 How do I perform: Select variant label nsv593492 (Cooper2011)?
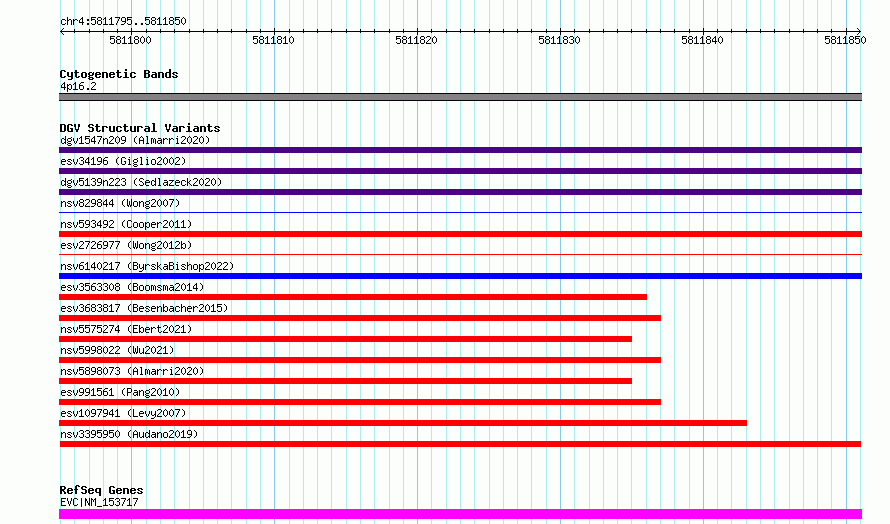(x=126, y=224)
